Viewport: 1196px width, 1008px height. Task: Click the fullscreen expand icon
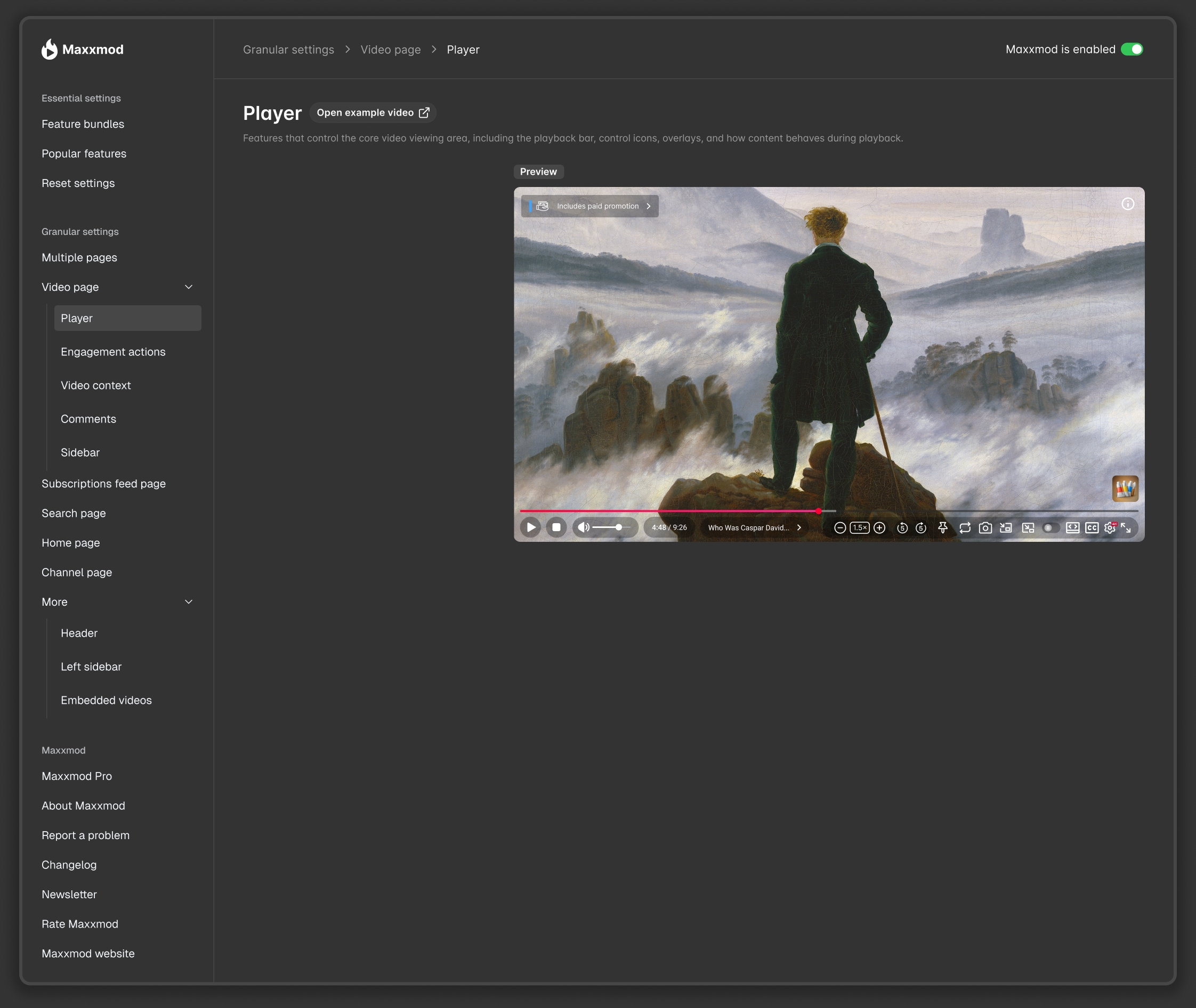pos(1126,528)
